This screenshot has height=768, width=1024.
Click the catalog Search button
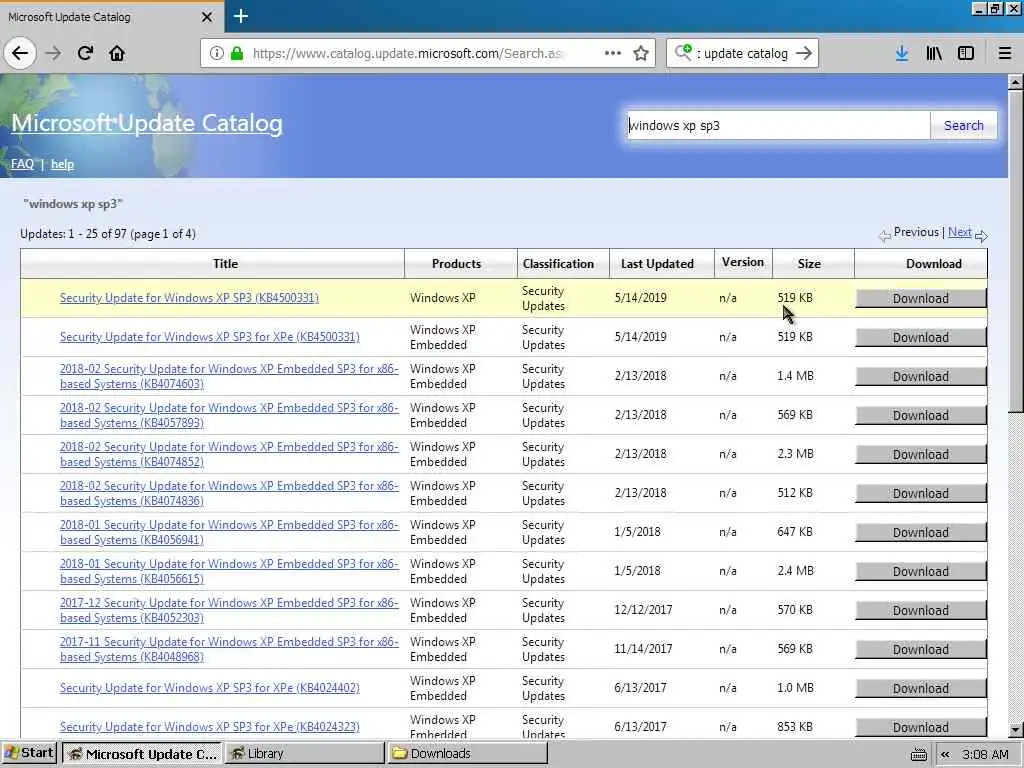click(963, 125)
